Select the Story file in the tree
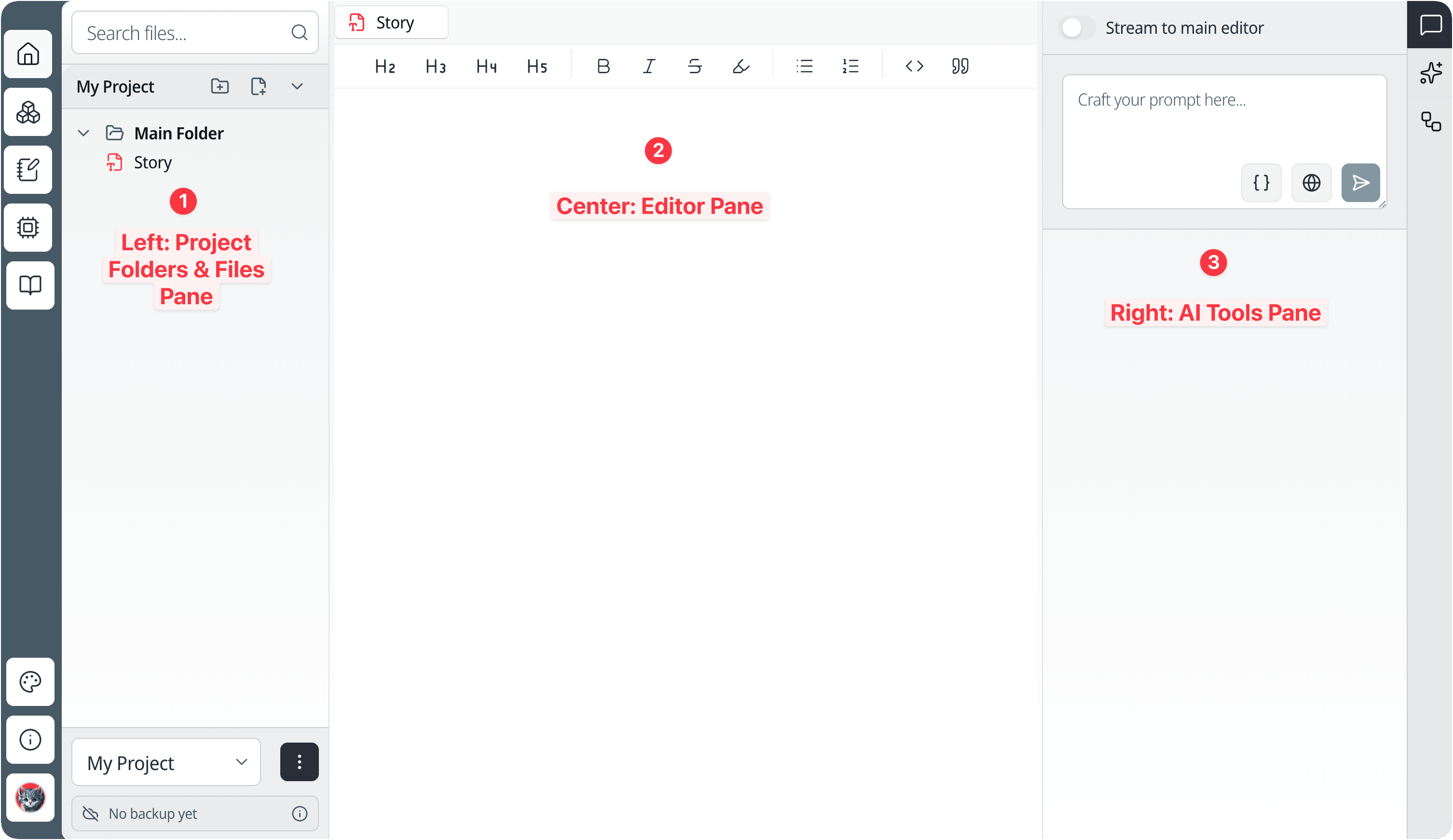1453x840 pixels. pyautogui.click(x=152, y=163)
